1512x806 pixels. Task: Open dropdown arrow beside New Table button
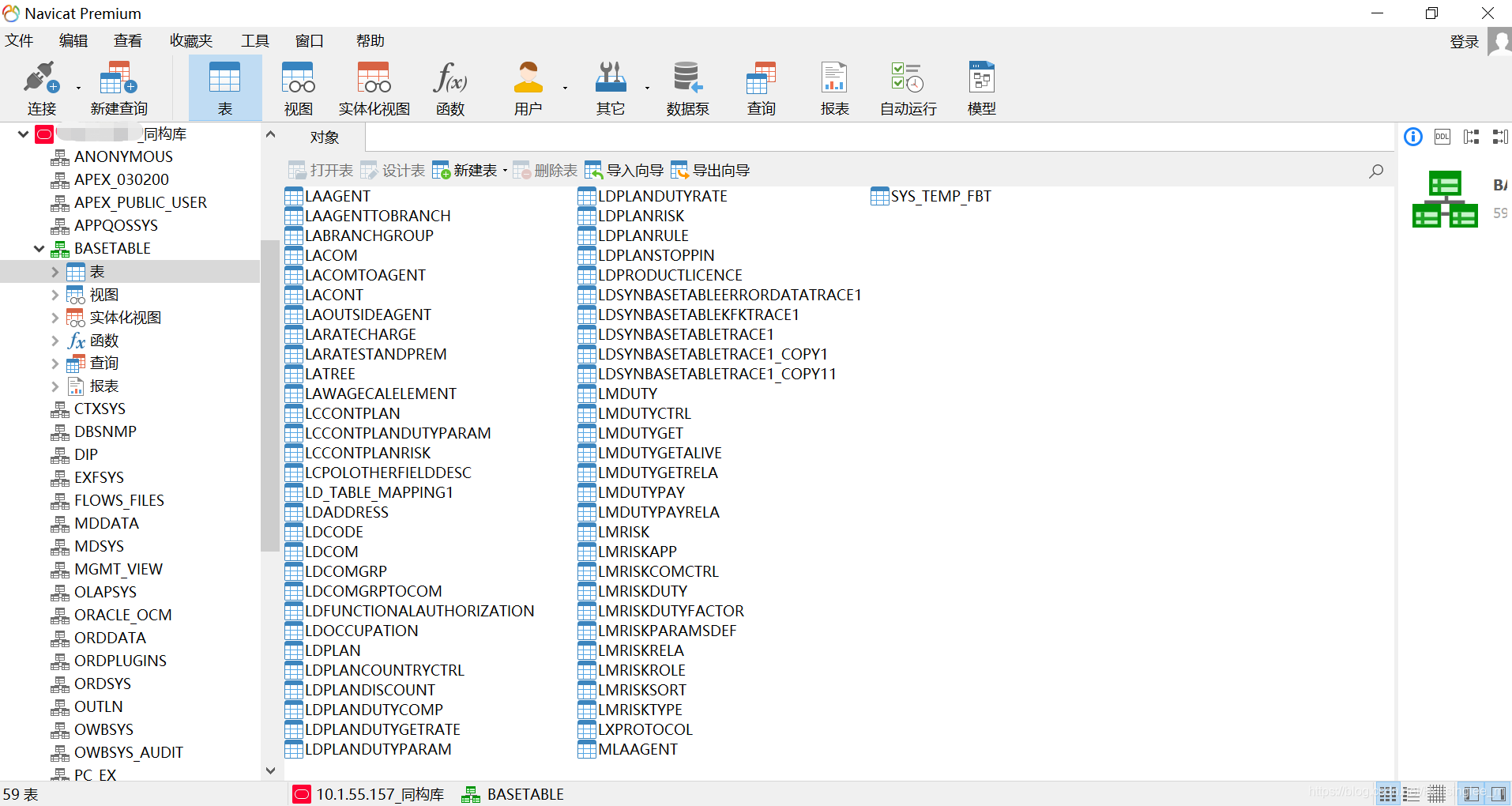coord(505,171)
